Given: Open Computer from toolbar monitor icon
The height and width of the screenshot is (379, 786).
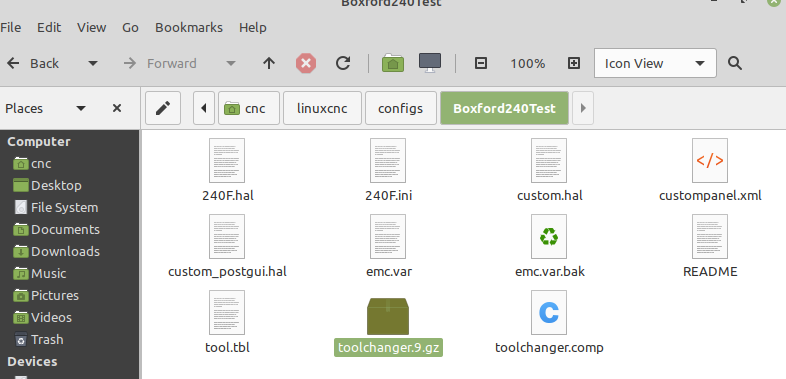Looking at the screenshot, I should coord(430,63).
